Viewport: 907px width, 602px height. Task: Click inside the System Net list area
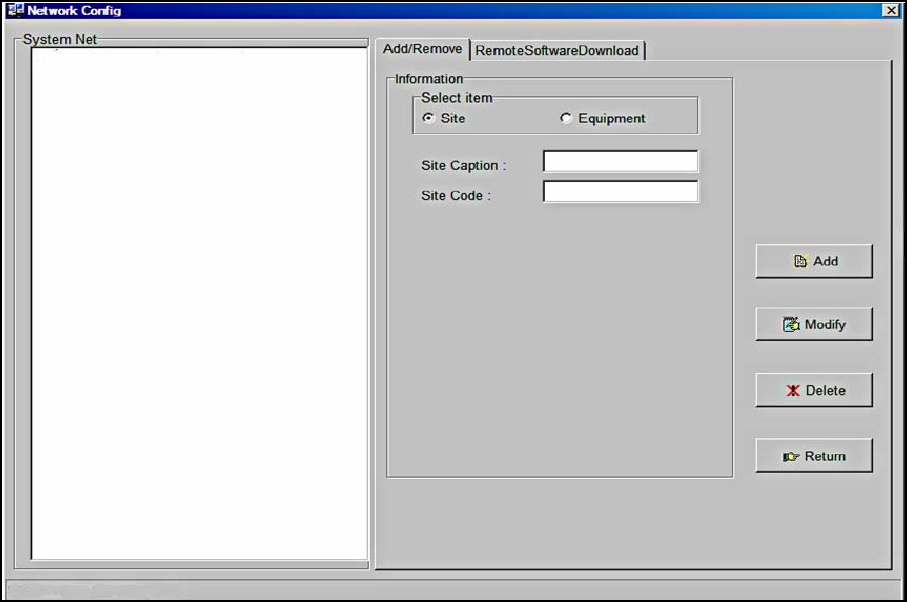[200, 304]
